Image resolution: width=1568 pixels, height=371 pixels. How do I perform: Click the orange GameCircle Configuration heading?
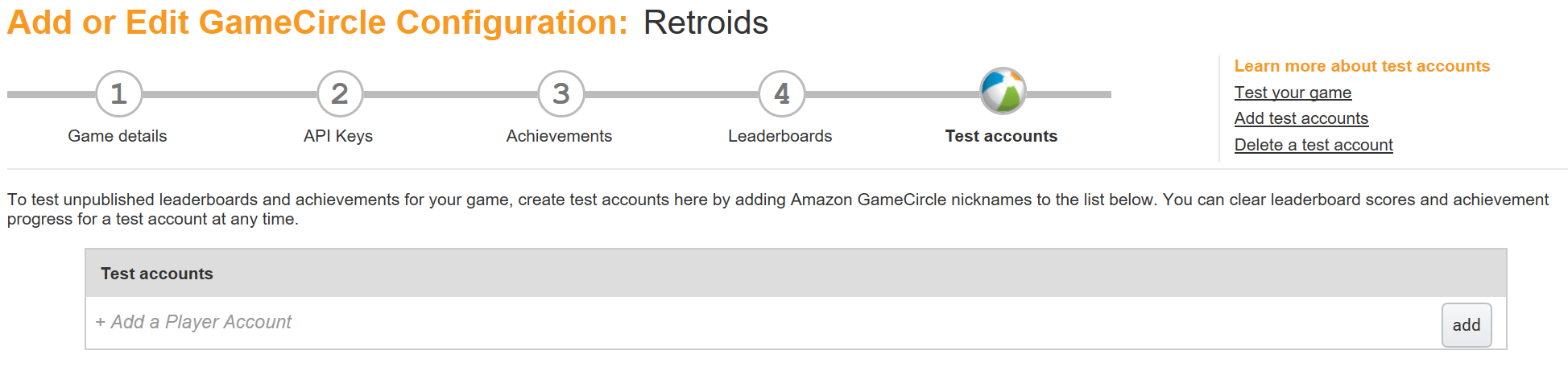tap(317, 23)
